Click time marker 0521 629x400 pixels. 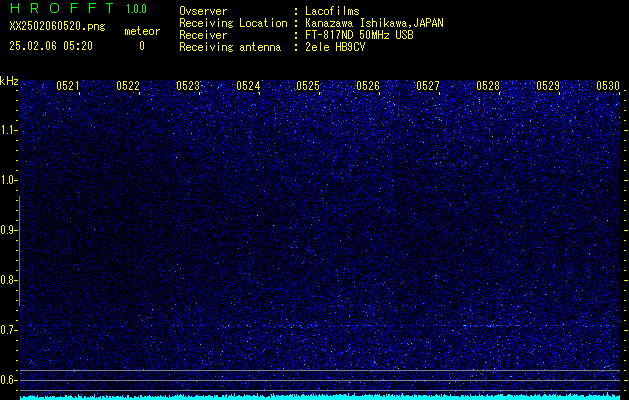68,86
